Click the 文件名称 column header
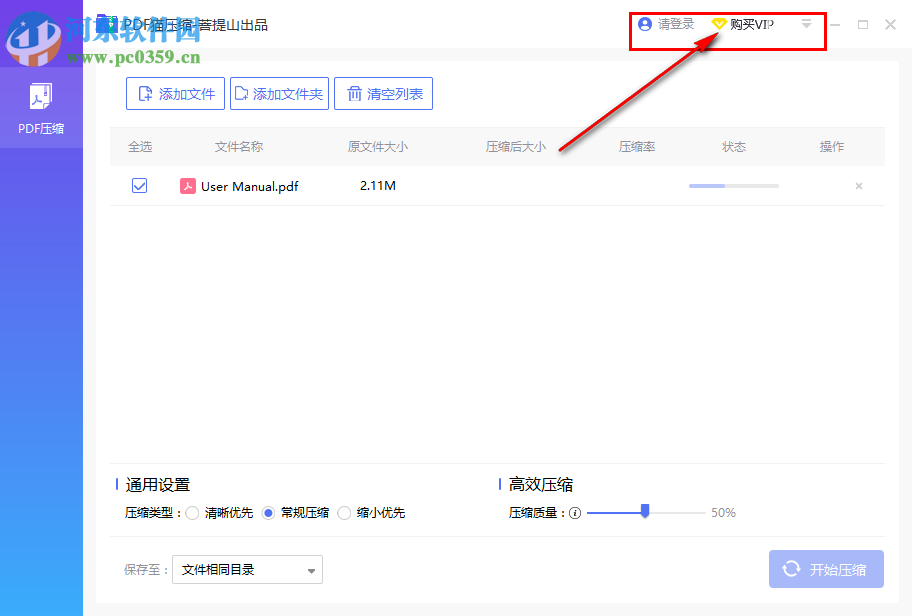 click(238, 147)
